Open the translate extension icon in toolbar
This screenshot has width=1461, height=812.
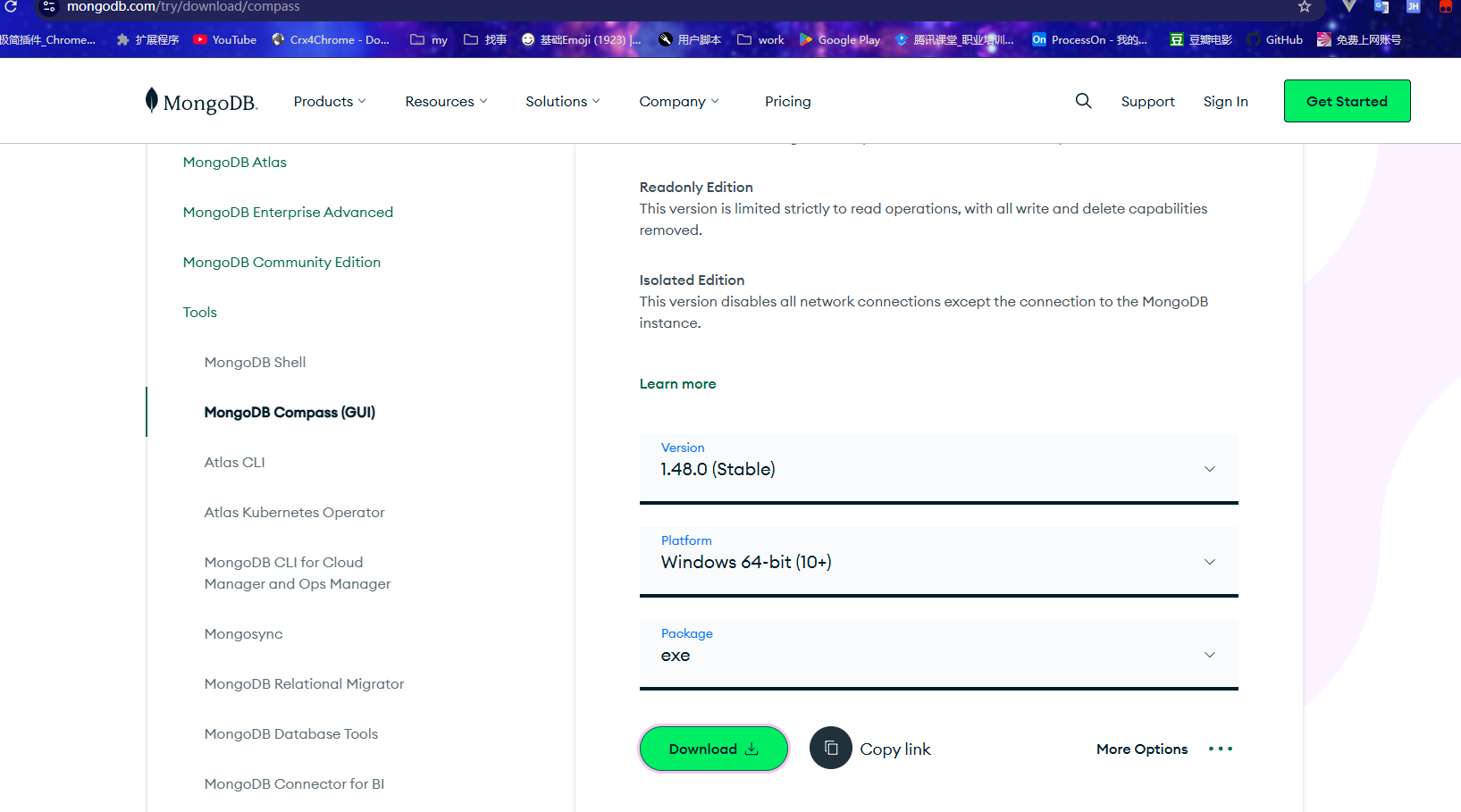pyautogui.click(x=1381, y=6)
